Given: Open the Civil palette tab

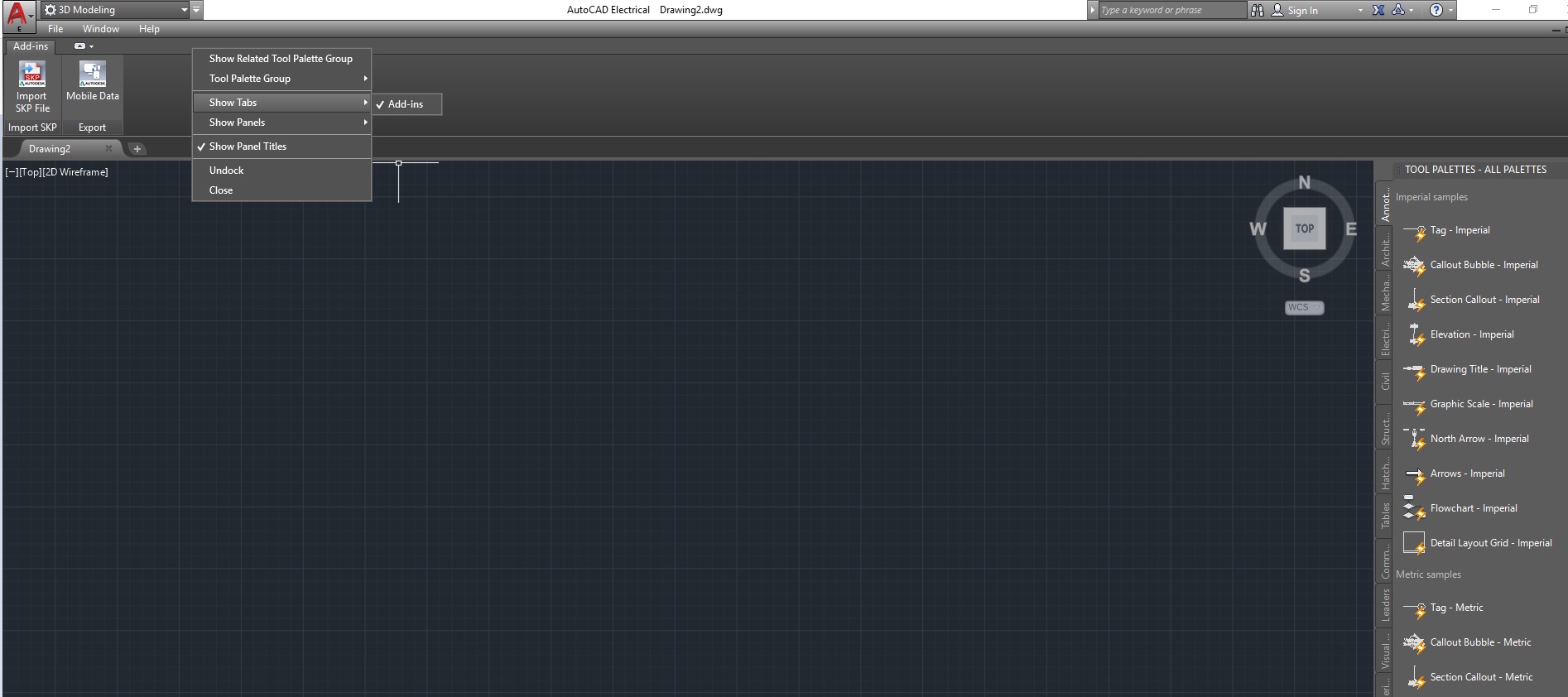Looking at the screenshot, I should click(x=1384, y=382).
